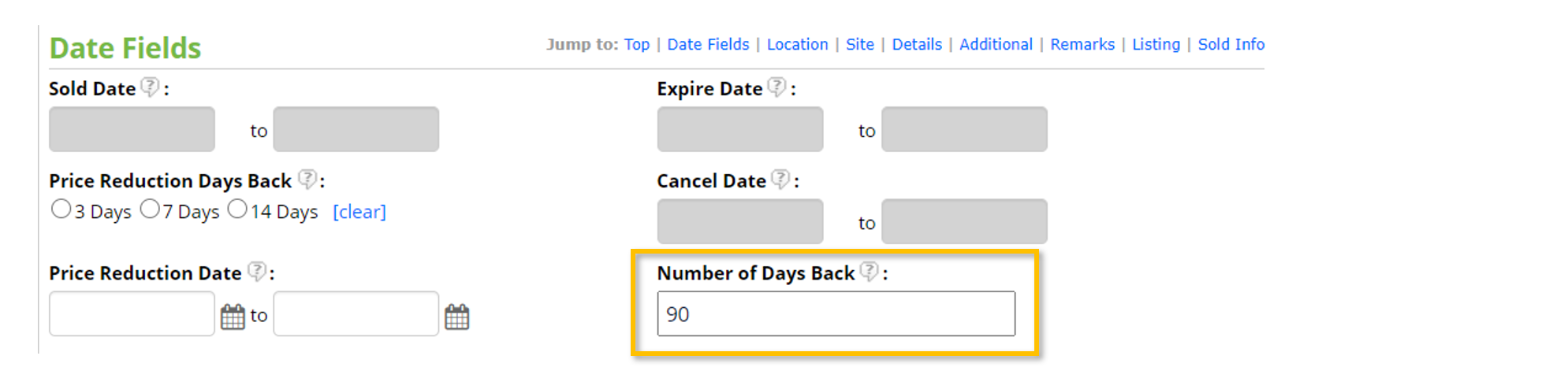This screenshot has width=1568, height=378.
Task: Click the Price Reduction Date start field
Action: [132, 314]
